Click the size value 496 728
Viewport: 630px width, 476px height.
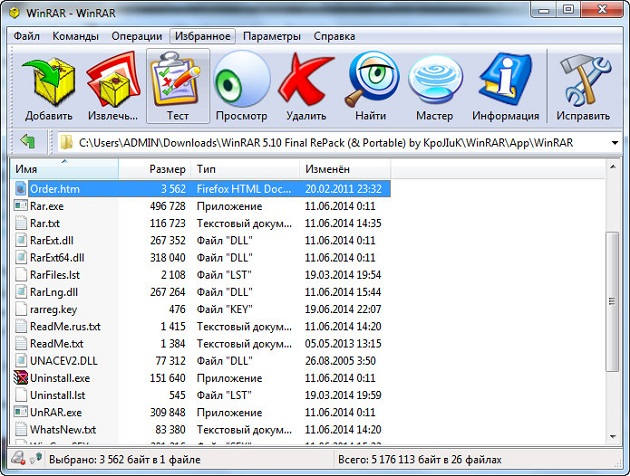168,206
